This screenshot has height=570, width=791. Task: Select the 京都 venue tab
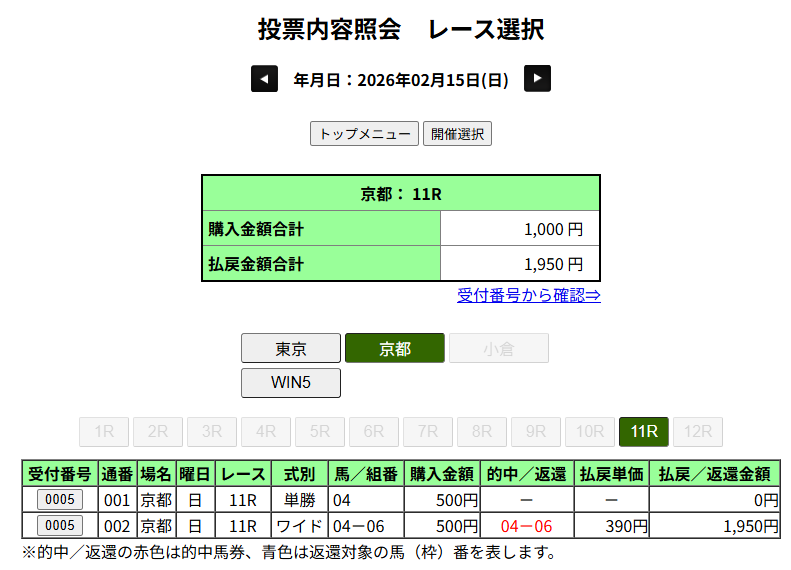(394, 349)
